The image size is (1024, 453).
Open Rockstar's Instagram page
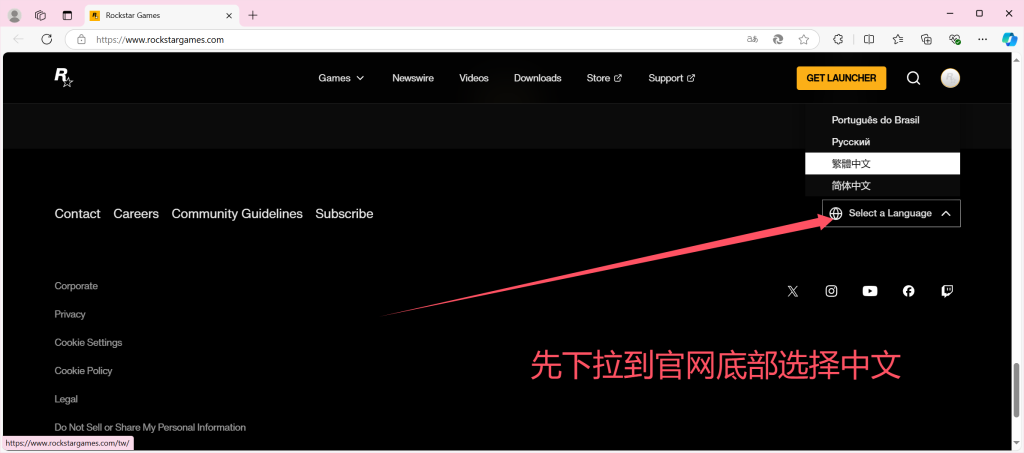point(831,291)
